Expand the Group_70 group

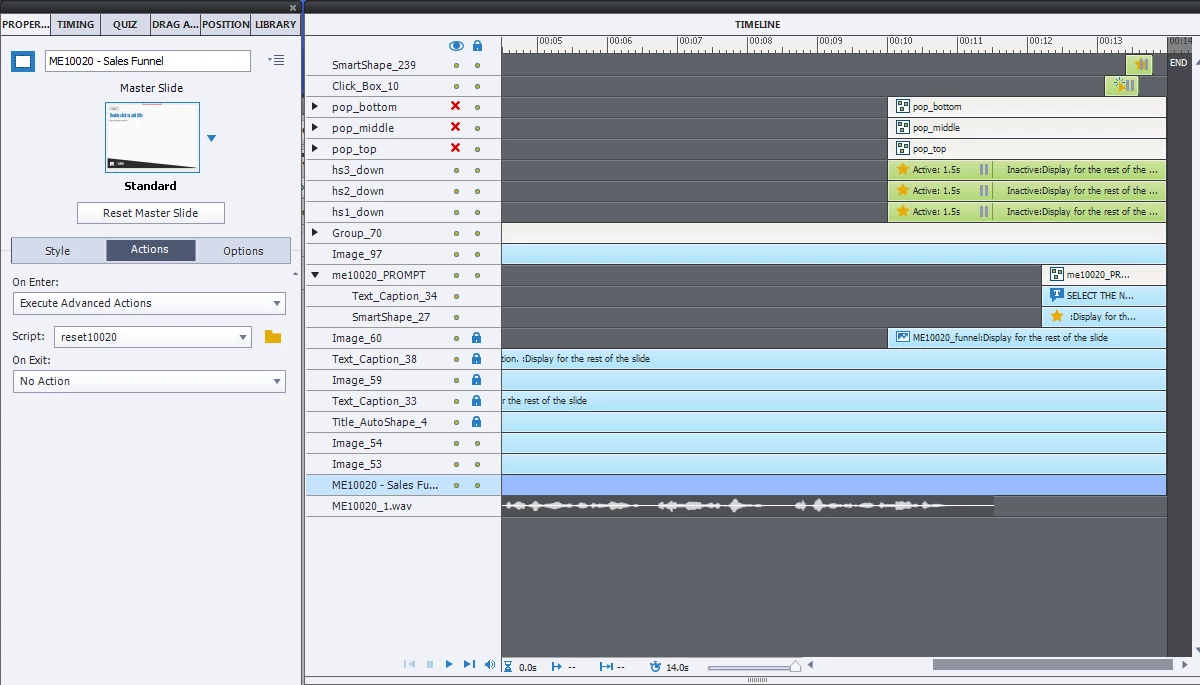tap(315, 233)
